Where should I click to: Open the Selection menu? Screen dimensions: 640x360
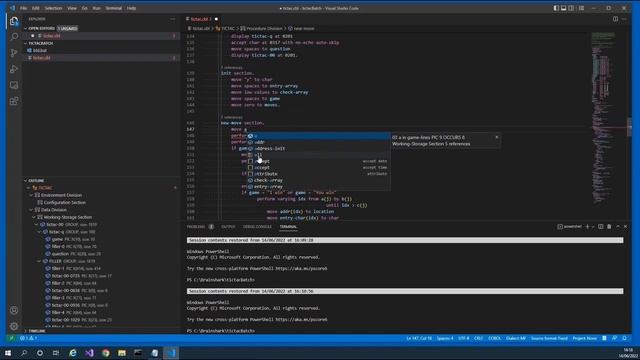point(53,8)
